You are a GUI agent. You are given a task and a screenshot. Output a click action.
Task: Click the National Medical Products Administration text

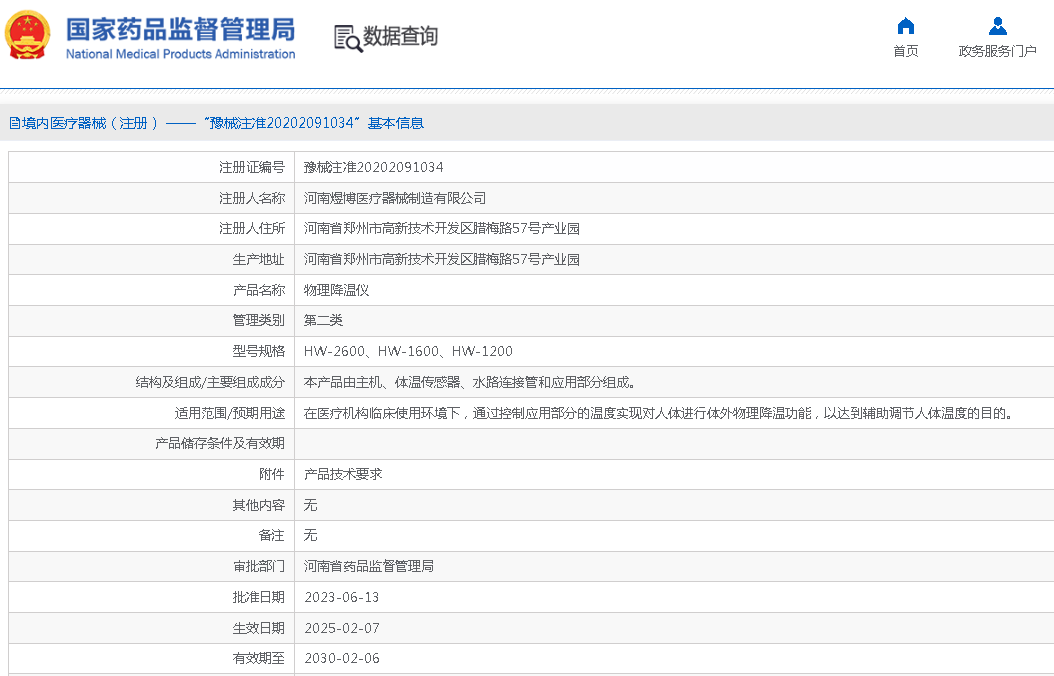(x=180, y=54)
